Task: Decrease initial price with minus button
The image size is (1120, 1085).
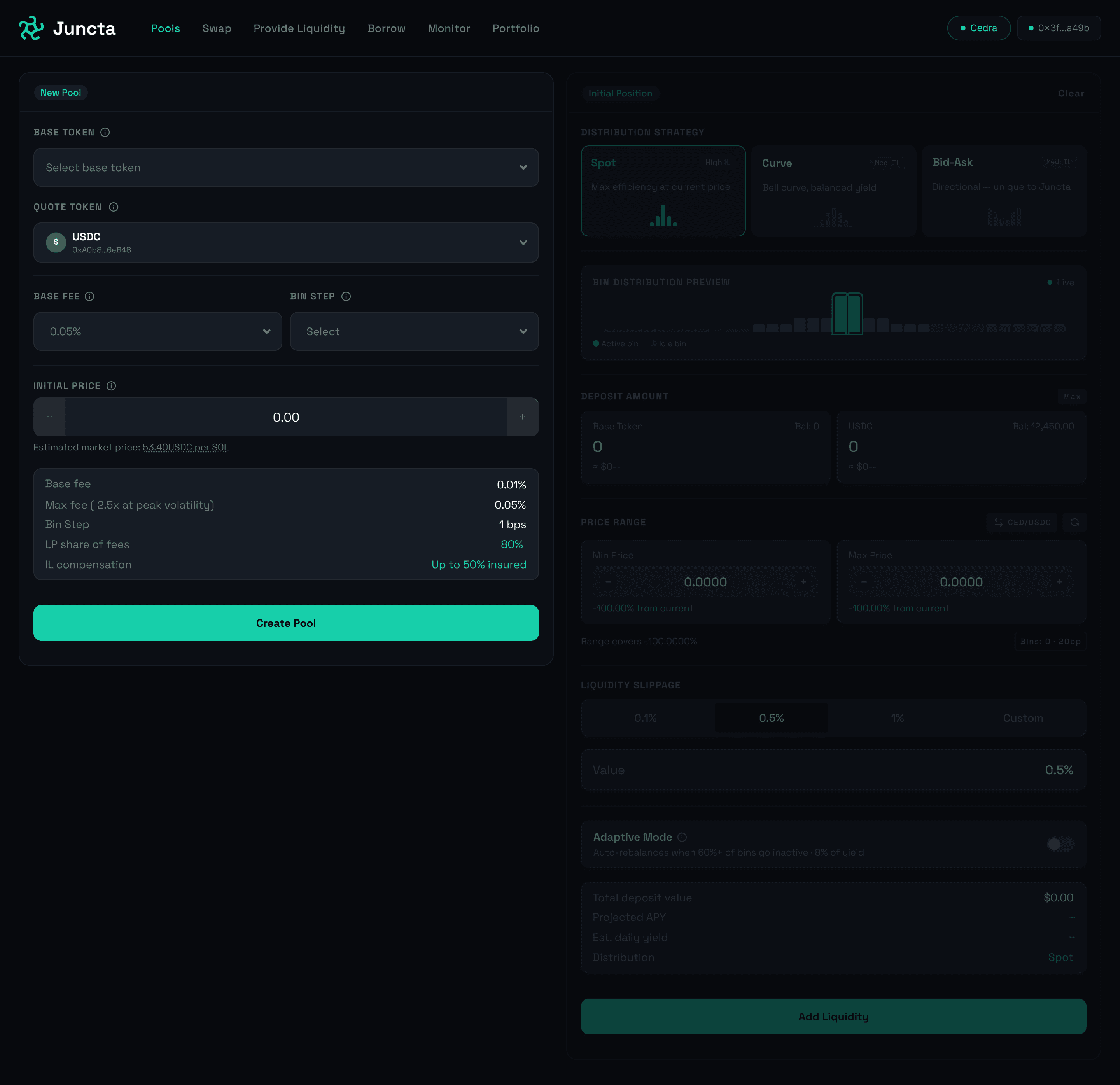Action: coord(50,417)
